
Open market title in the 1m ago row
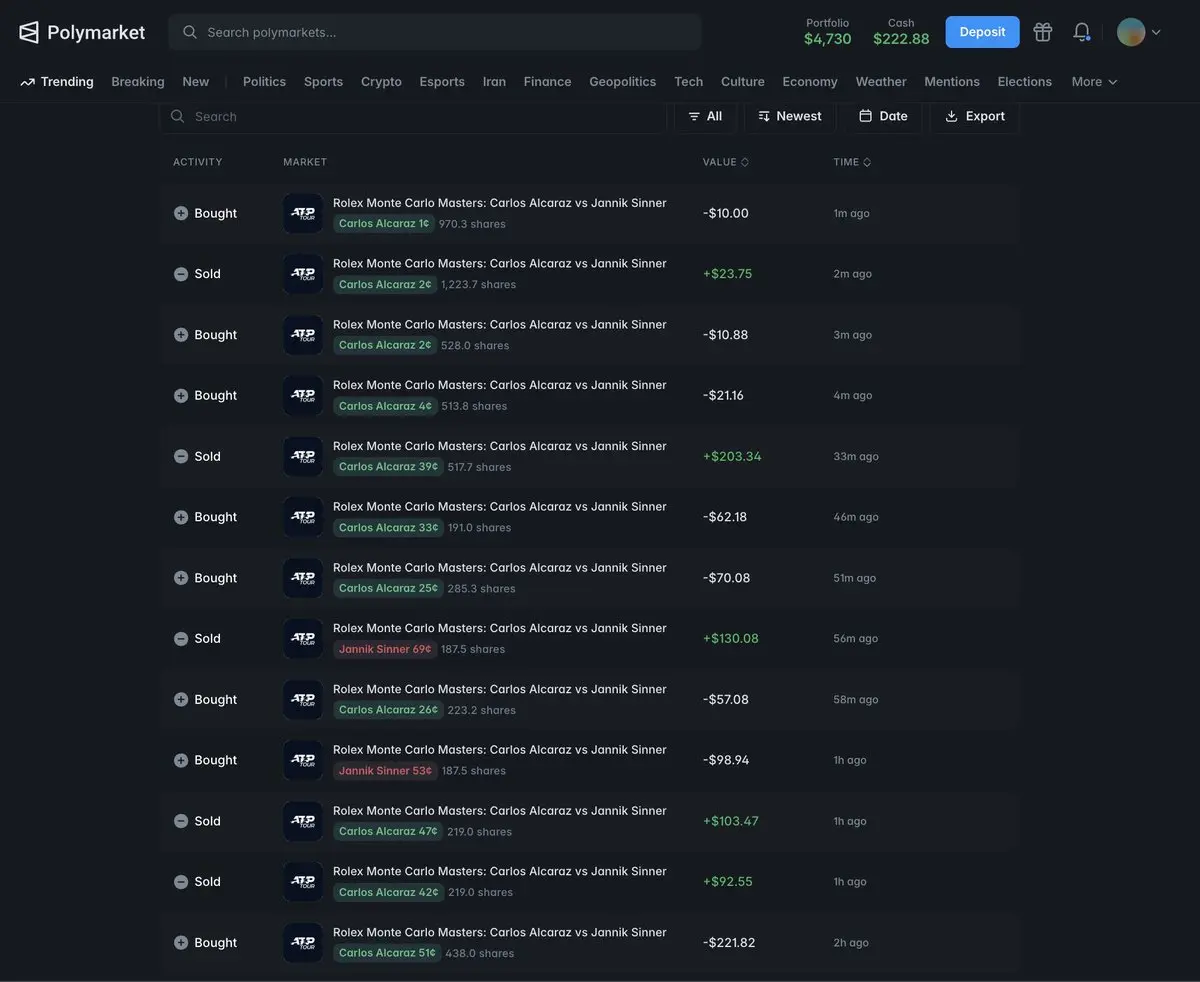pyautogui.click(x=500, y=203)
